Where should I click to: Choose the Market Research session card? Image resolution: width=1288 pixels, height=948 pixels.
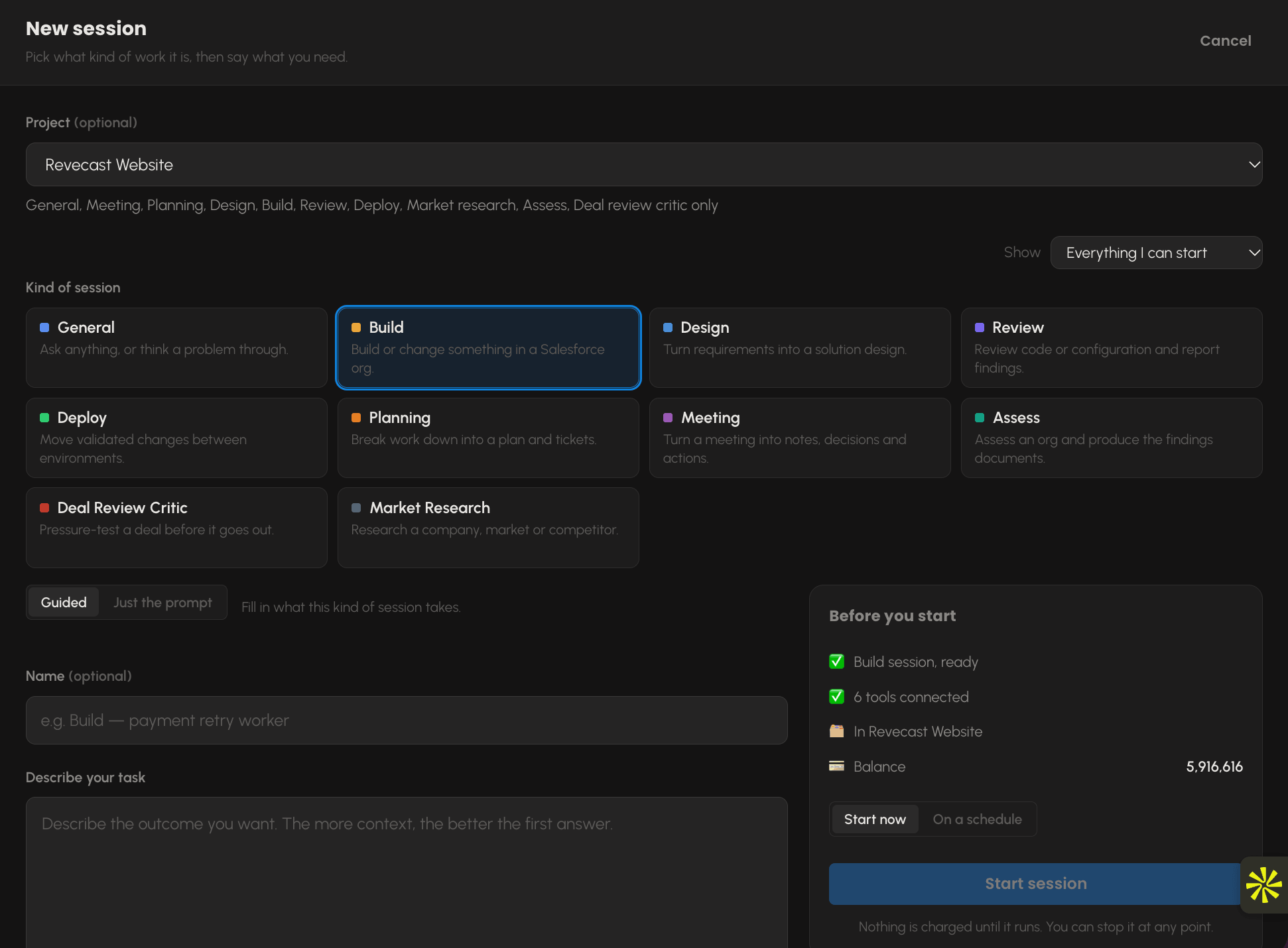(488, 528)
